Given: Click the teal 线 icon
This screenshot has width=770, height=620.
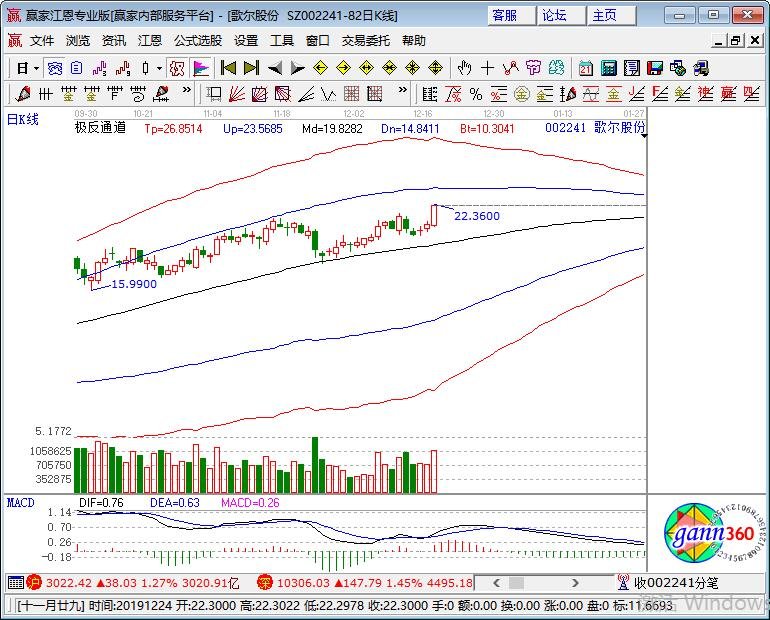Looking at the screenshot, I should [x=556, y=68].
